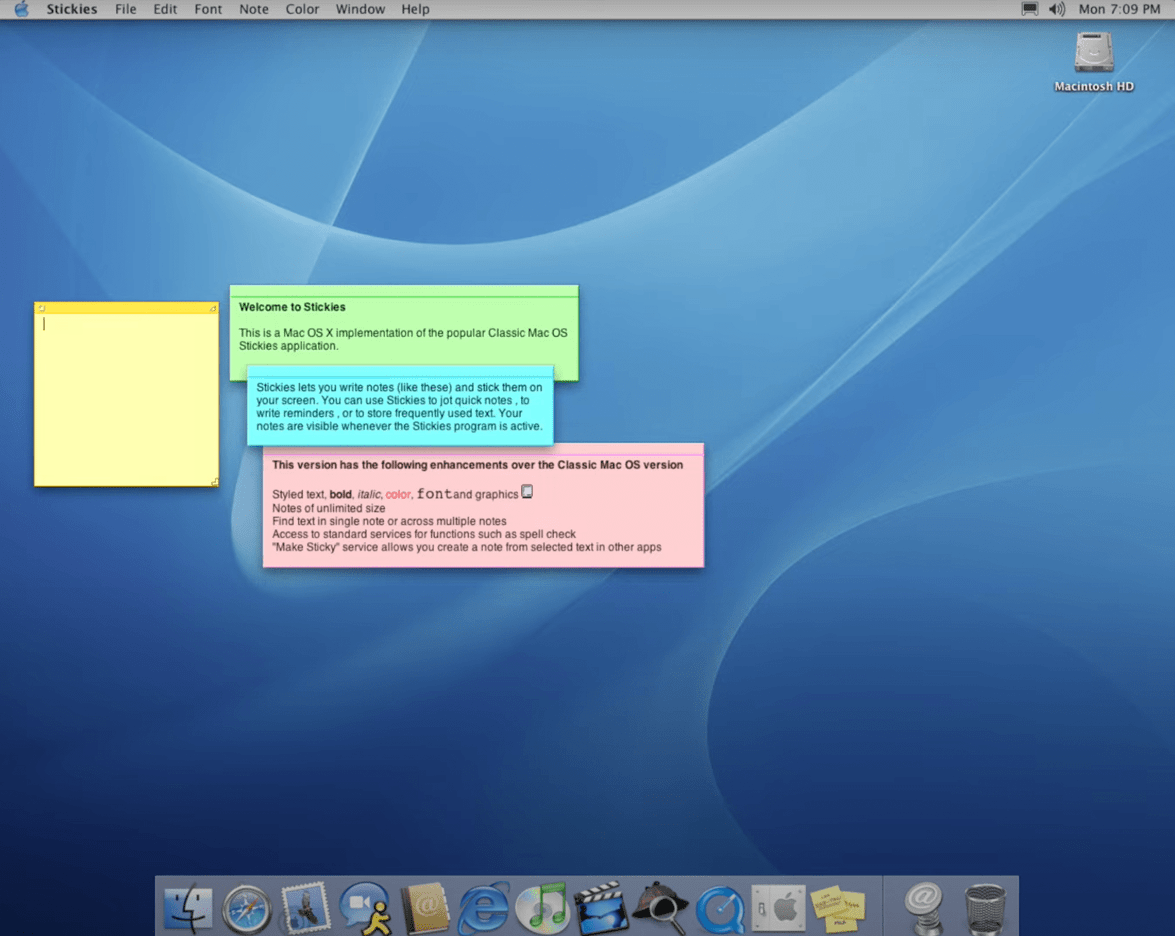Launch Safari from the Dock
Screen dimensions: 1175x936
(246, 909)
